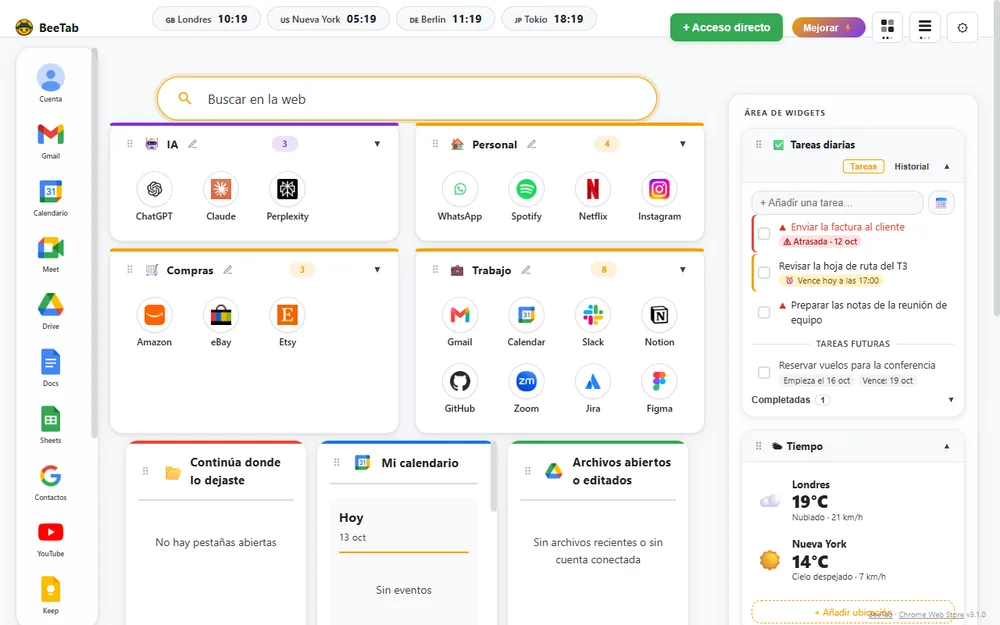Open the calendar date picker for tasks
This screenshot has height=625, width=1000.
[941, 203]
